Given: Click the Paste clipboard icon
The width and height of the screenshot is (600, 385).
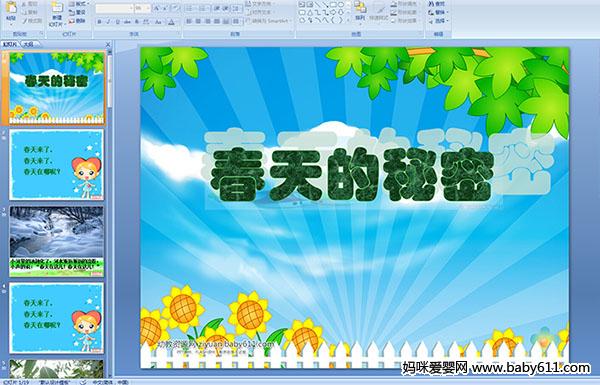Looking at the screenshot, I should tap(11, 8).
